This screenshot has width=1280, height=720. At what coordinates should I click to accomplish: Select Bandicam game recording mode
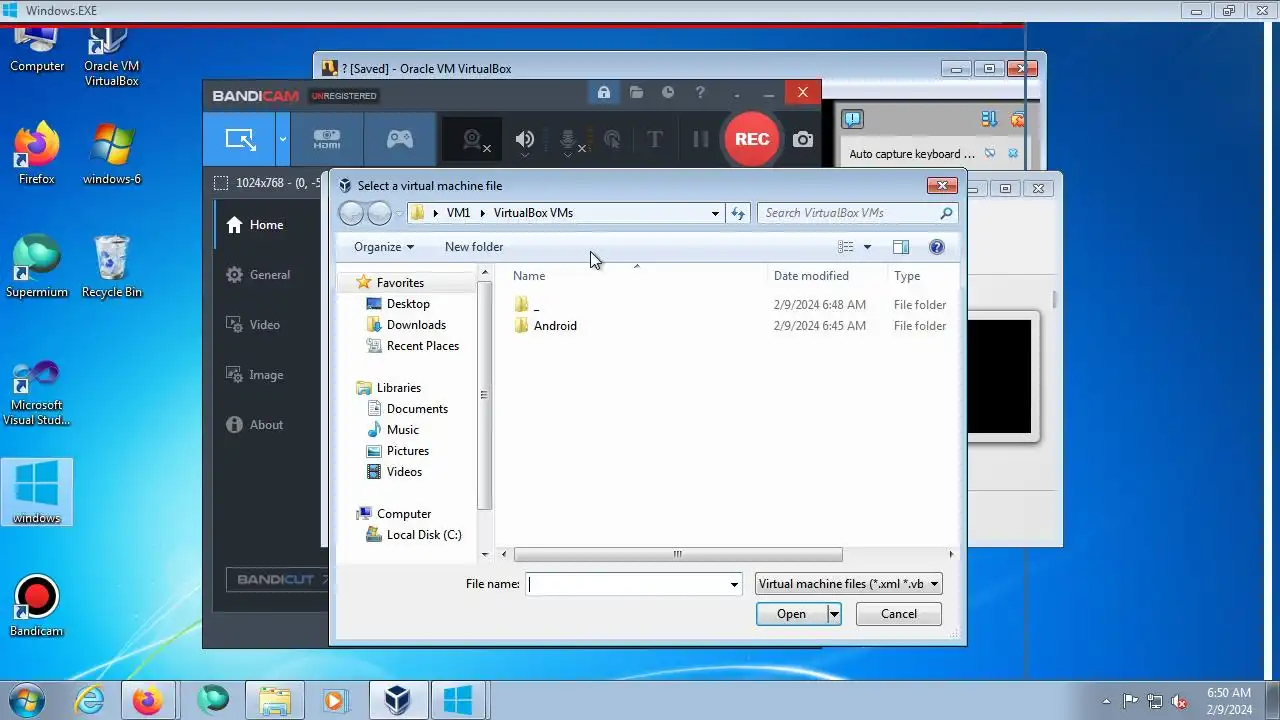coord(400,139)
